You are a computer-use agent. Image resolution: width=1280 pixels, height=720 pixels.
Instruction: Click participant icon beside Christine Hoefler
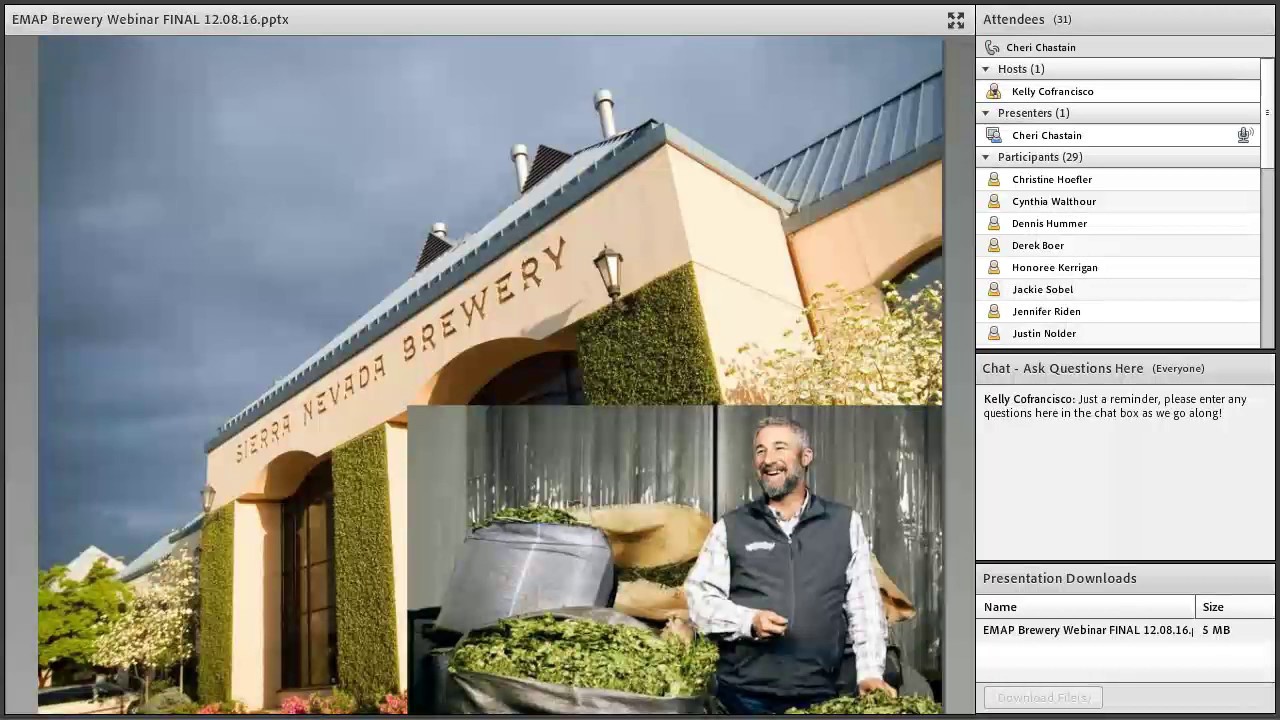coord(993,179)
